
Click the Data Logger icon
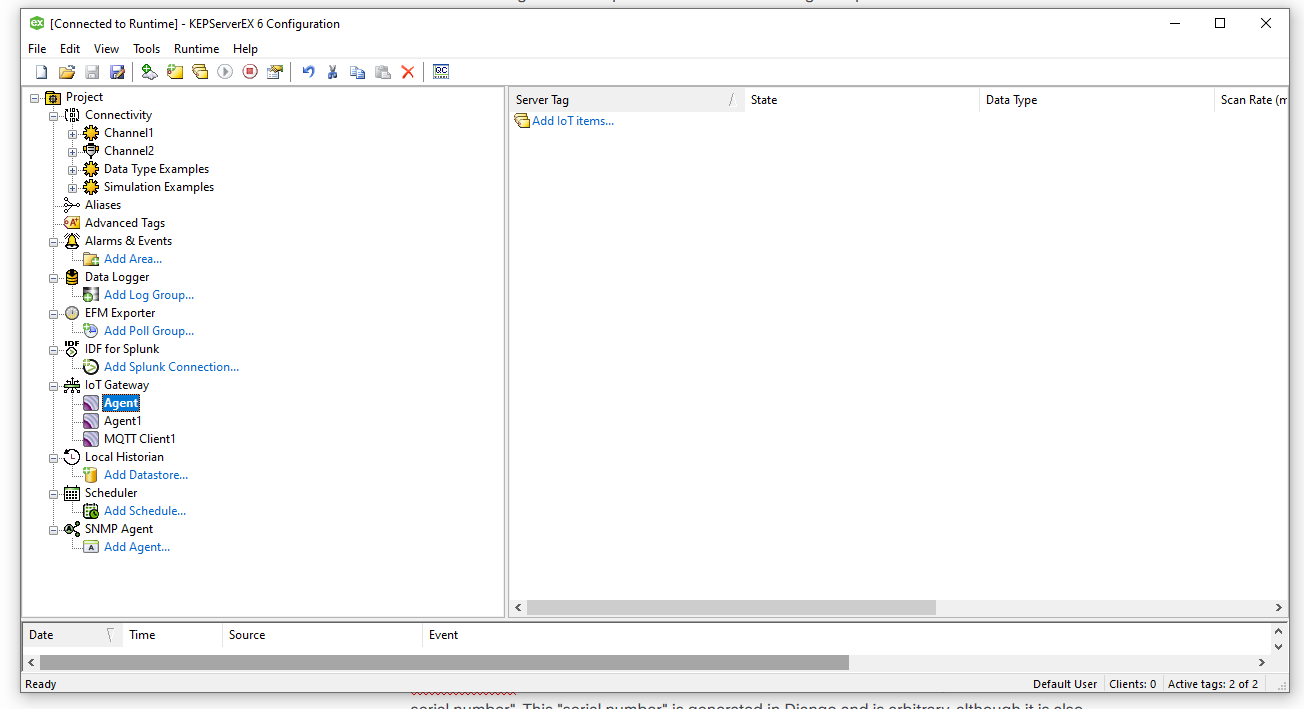(72, 277)
